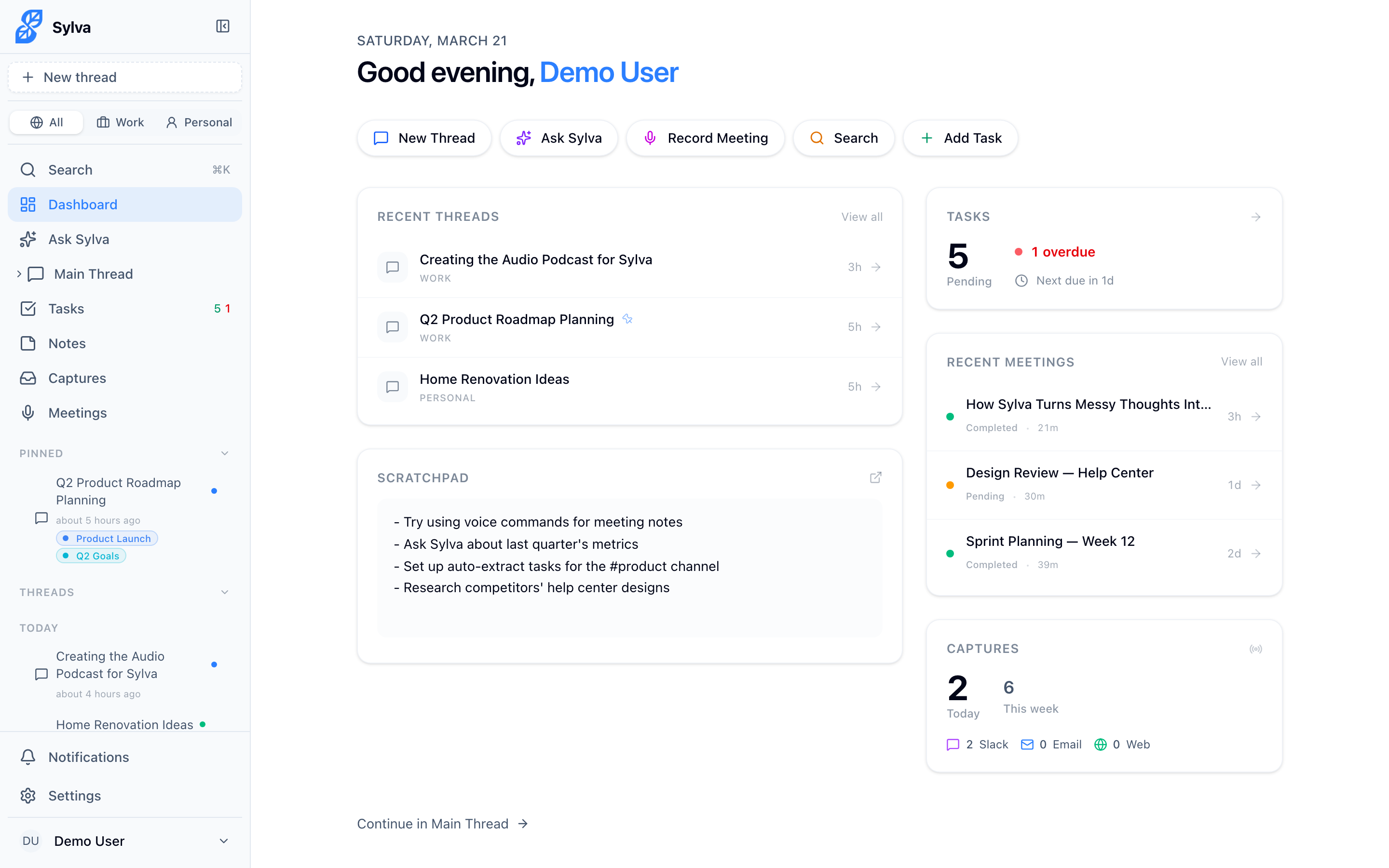
Task: Click arrow on Sprint Planning meeting row
Action: (1256, 554)
